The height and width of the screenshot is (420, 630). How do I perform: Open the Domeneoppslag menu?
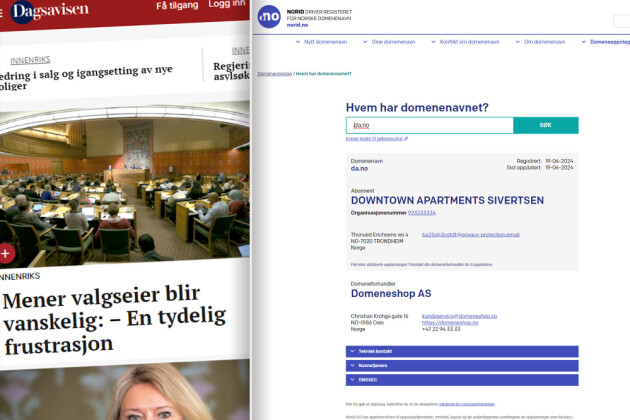coord(606,42)
